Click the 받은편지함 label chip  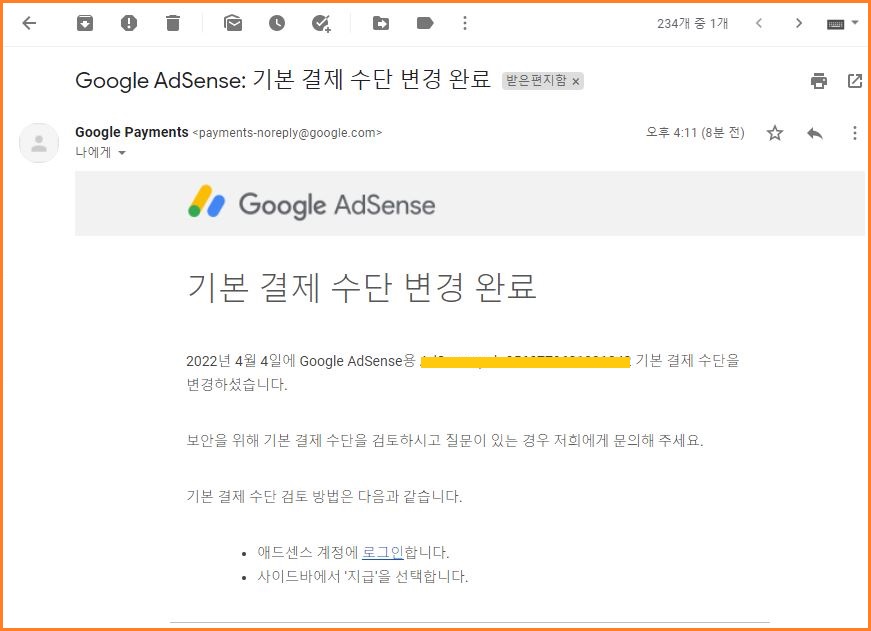[536, 81]
